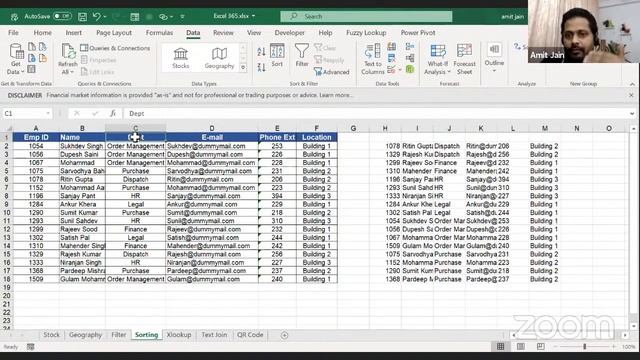
Task: Open the Page Layout tab
Action: [x=114, y=33]
